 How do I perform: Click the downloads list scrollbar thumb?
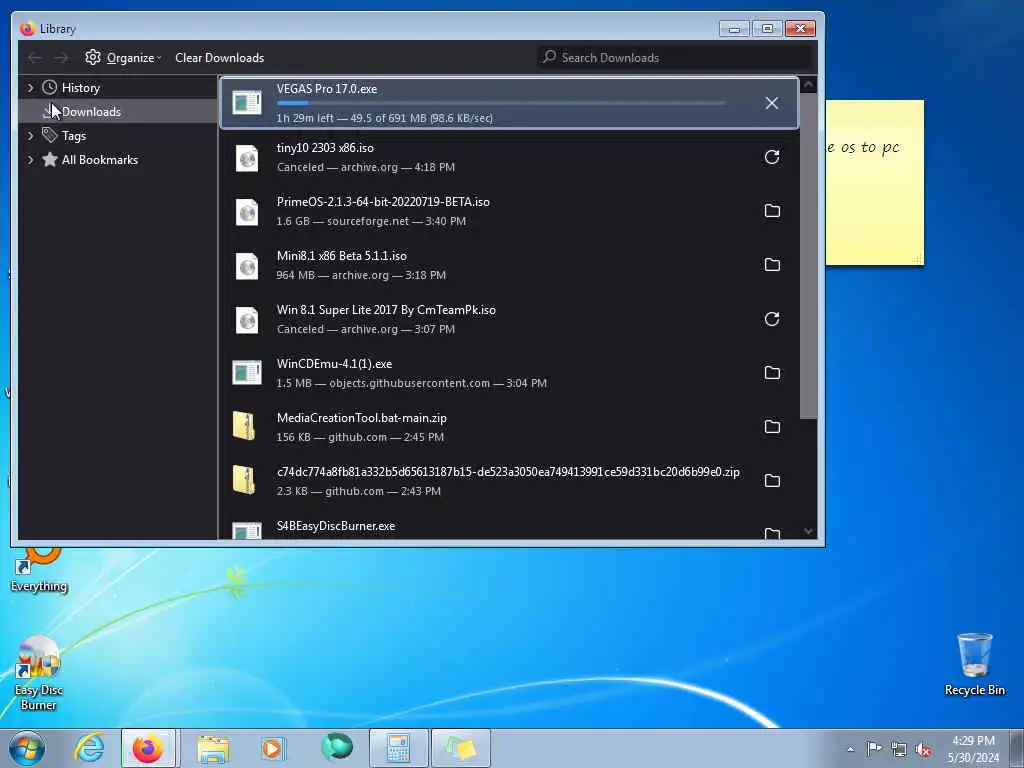tap(808, 256)
